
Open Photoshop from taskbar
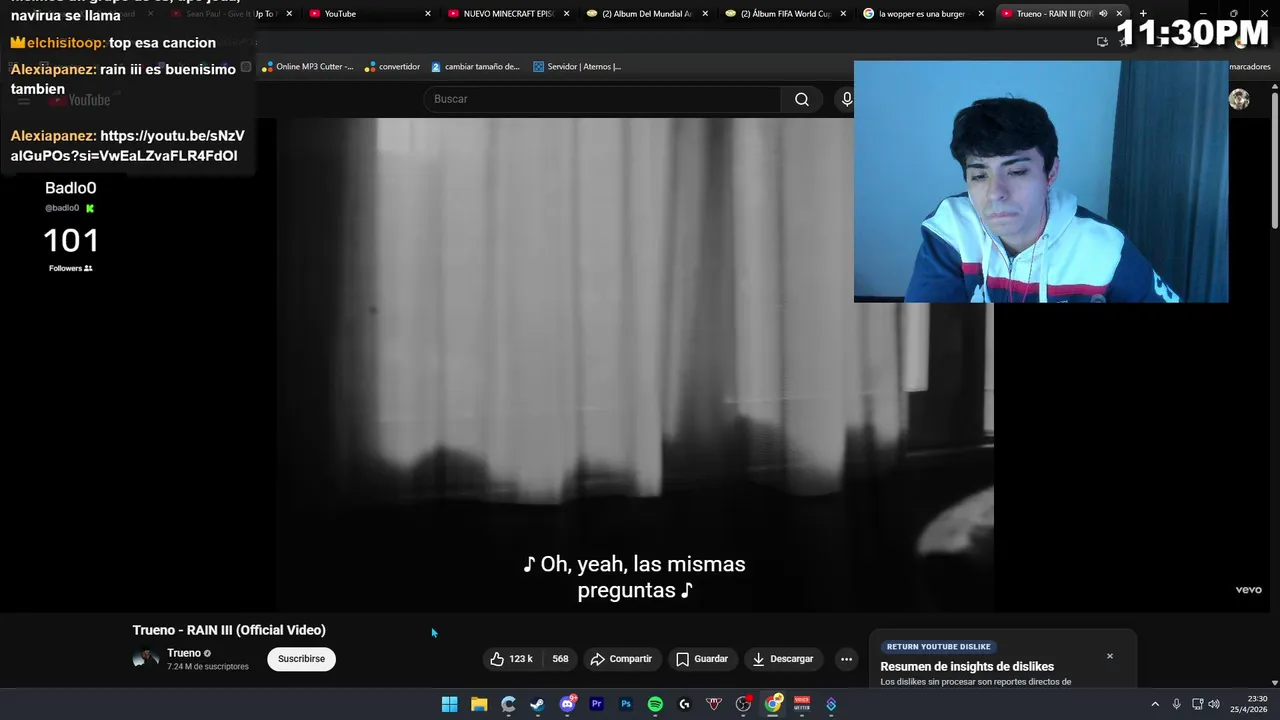tap(626, 704)
